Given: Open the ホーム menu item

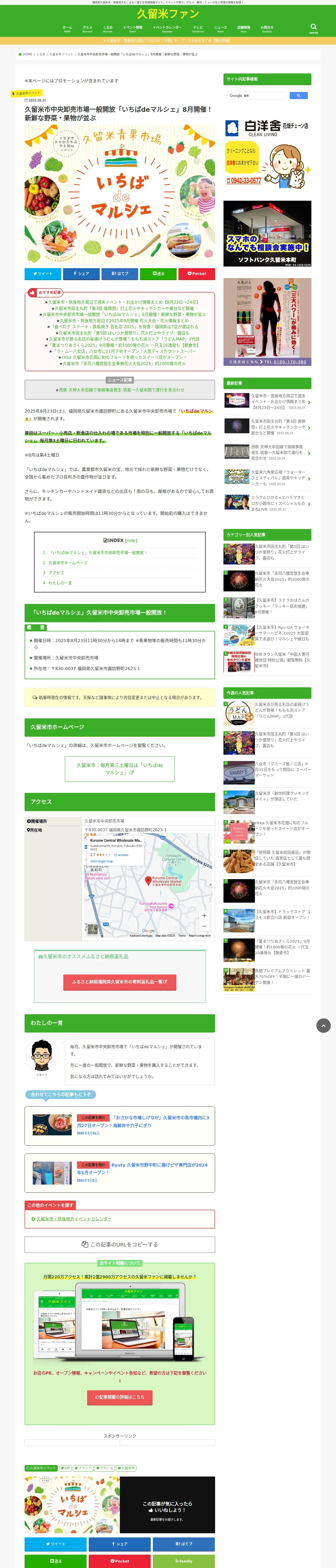Looking at the screenshot, I should (x=67, y=28).
